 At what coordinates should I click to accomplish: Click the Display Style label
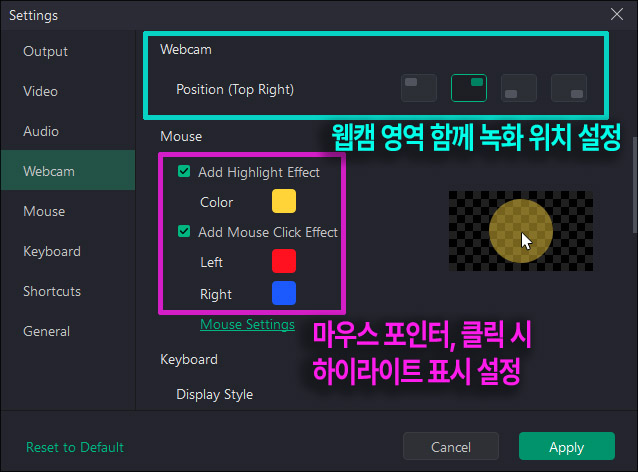(x=215, y=395)
